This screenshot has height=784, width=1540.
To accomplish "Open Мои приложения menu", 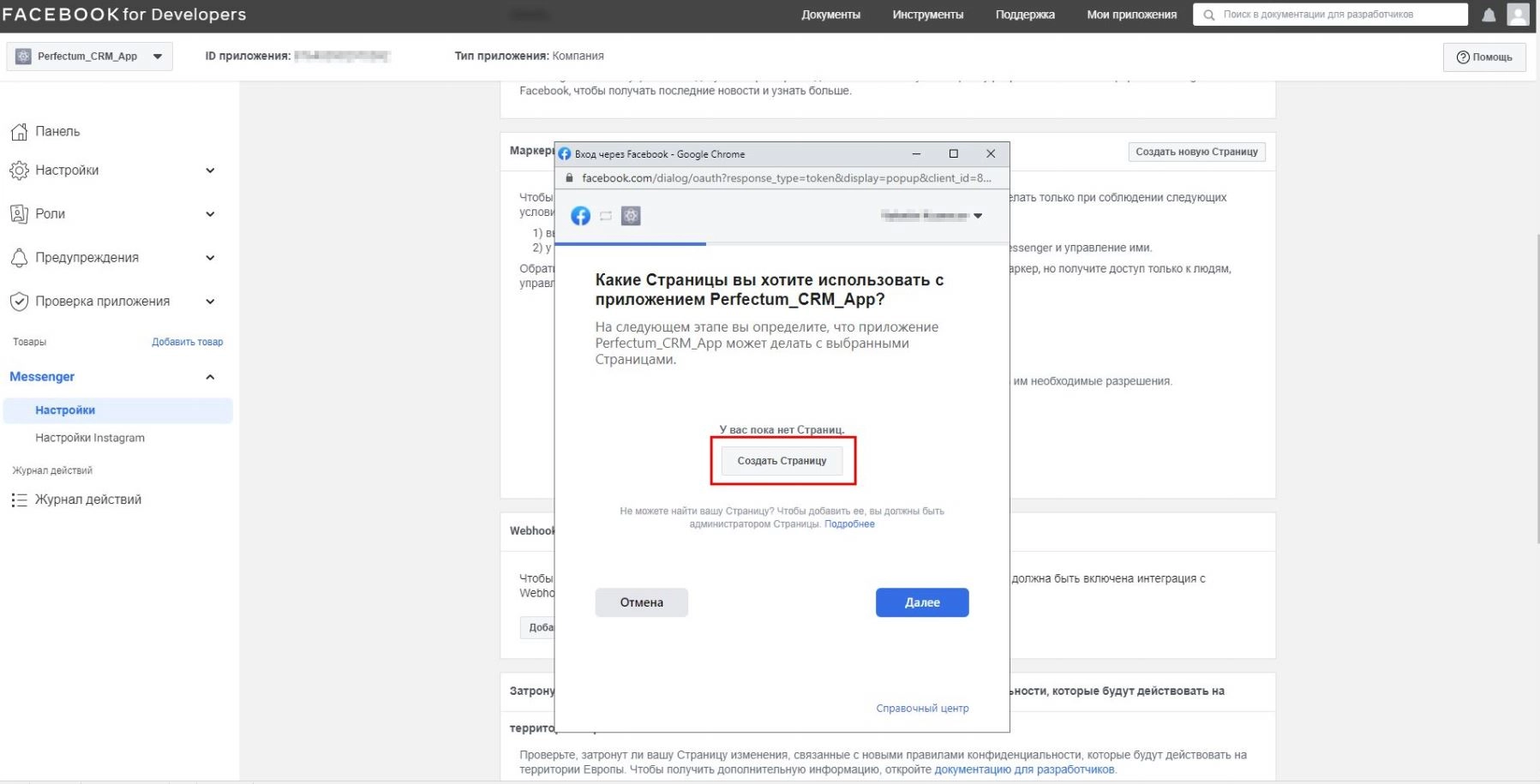I will pyautogui.click(x=1131, y=15).
